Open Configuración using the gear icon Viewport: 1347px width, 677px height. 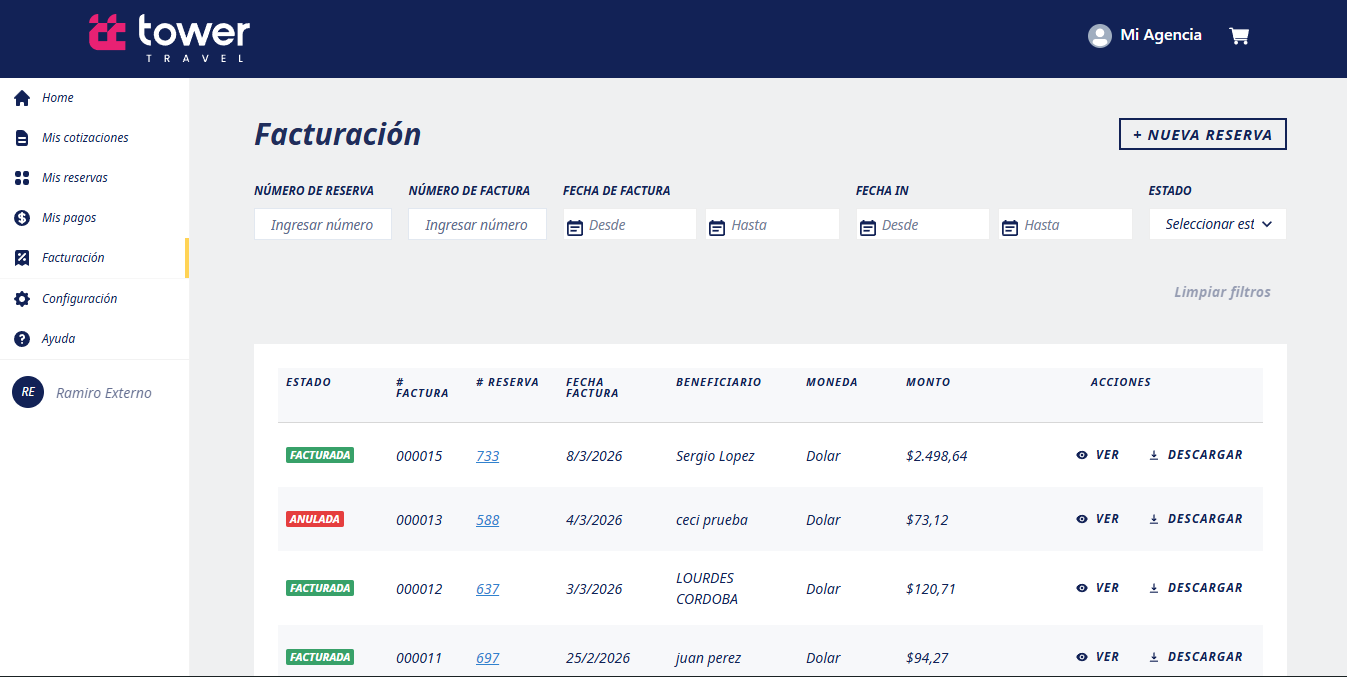(x=20, y=298)
